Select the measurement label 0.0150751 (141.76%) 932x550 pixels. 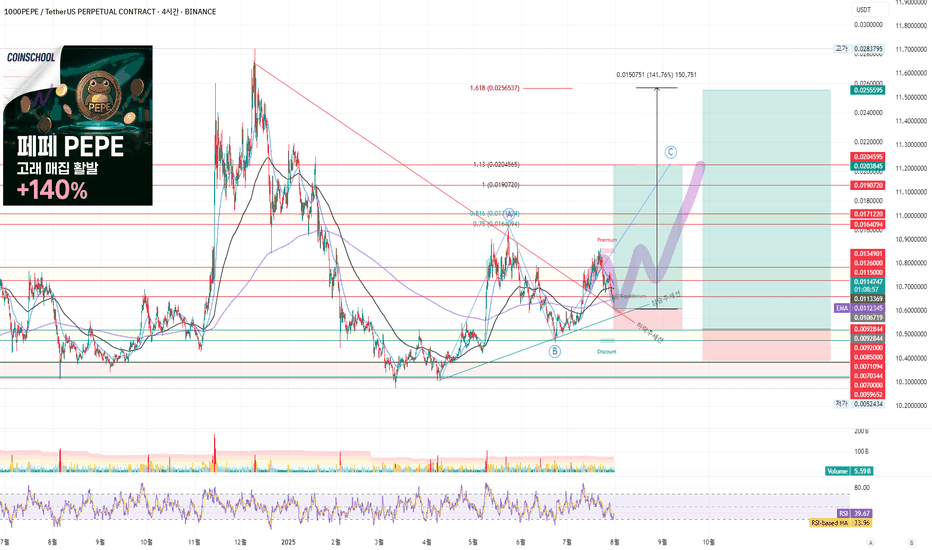[656, 75]
